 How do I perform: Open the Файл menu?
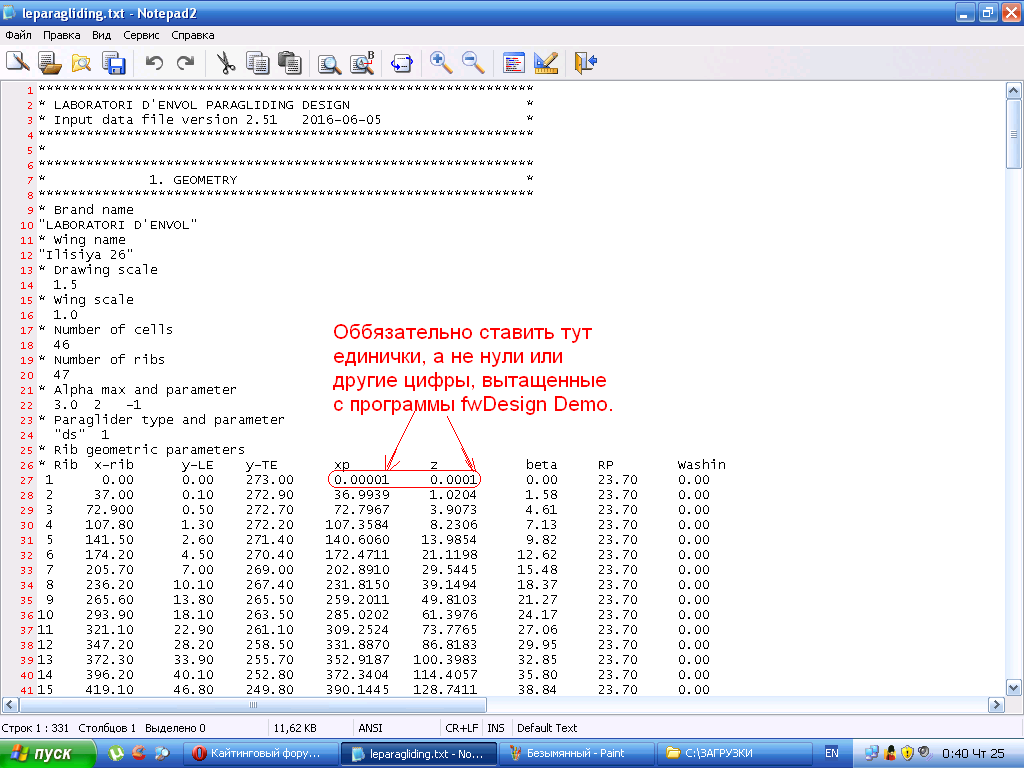point(18,35)
